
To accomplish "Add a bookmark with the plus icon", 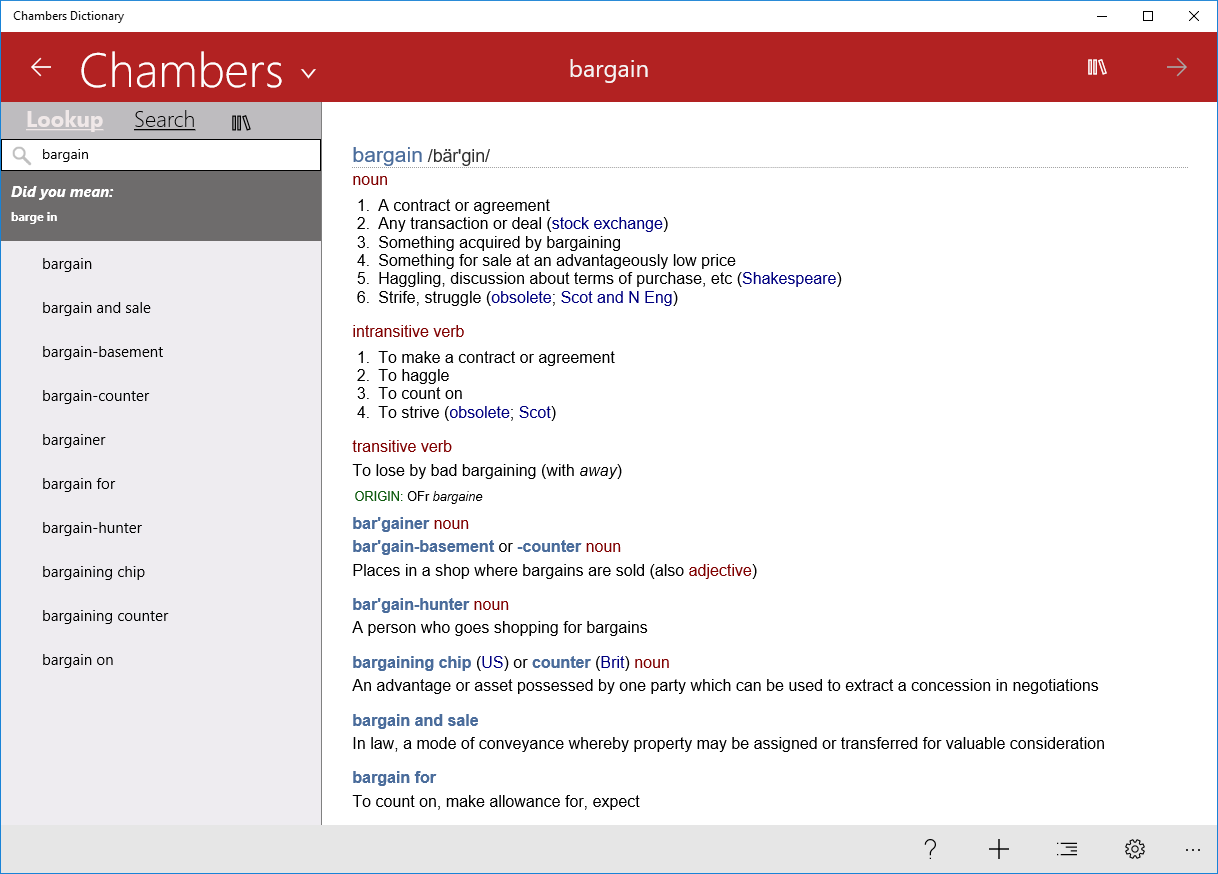I will 998,848.
